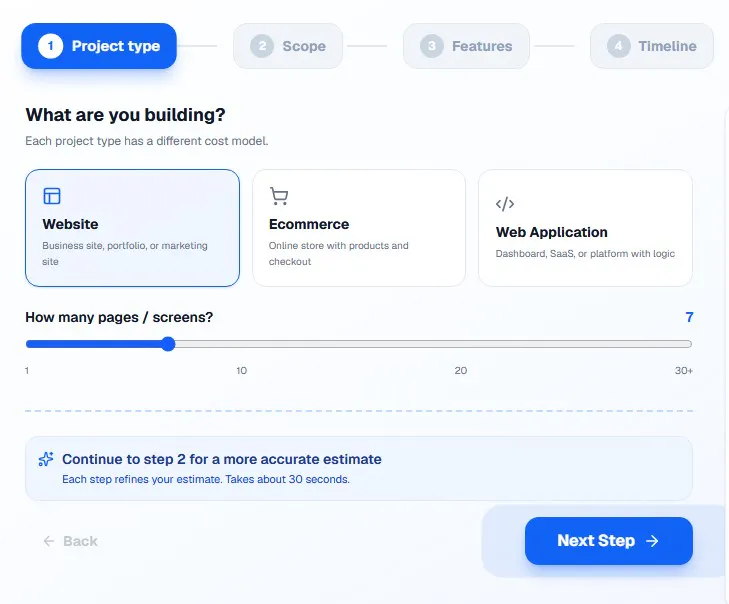Click the Next Step button
729x604 pixels.
tap(609, 541)
